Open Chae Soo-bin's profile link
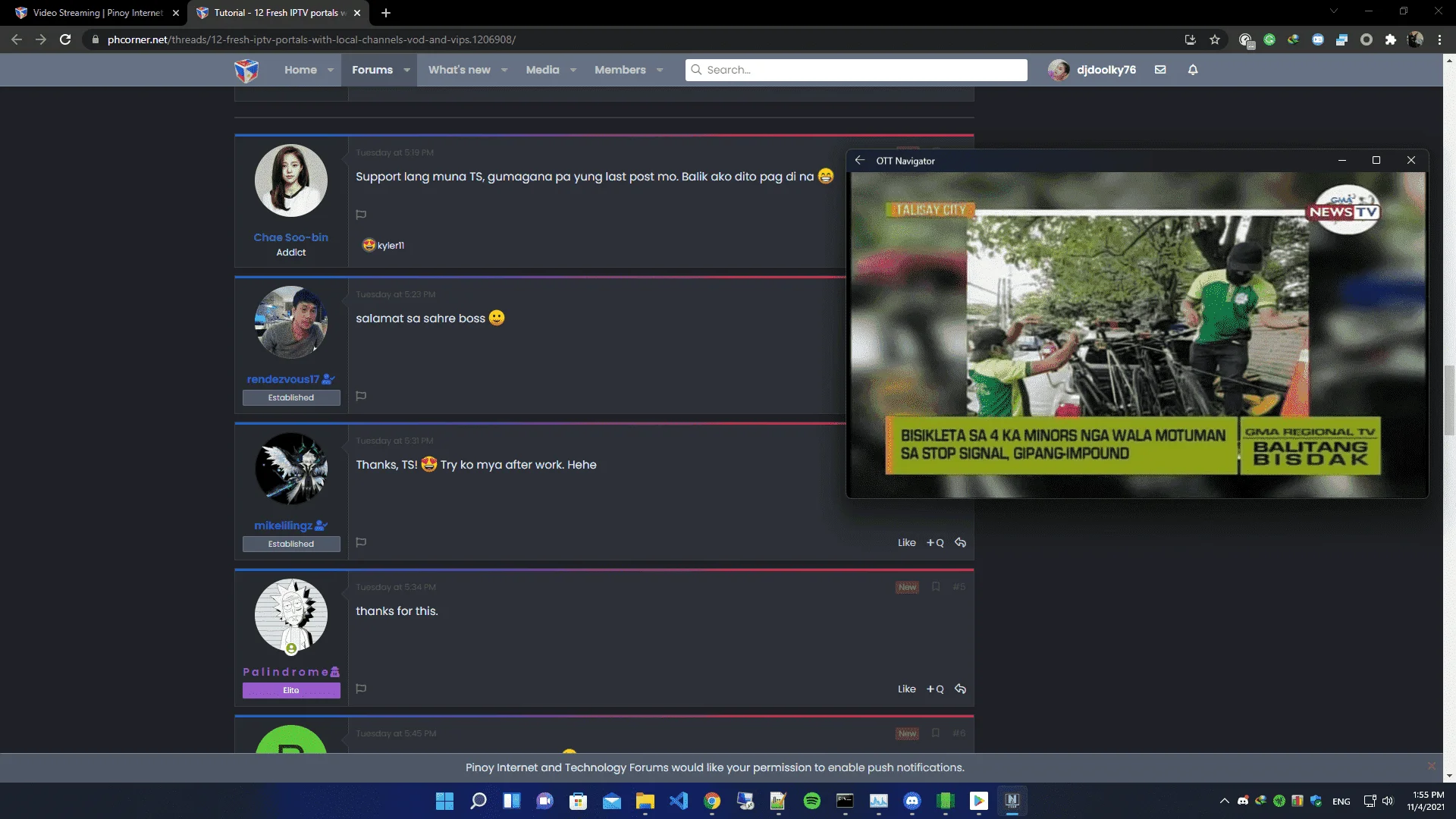The width and height of the screenshot is (1456, 819). pos(290,237)
